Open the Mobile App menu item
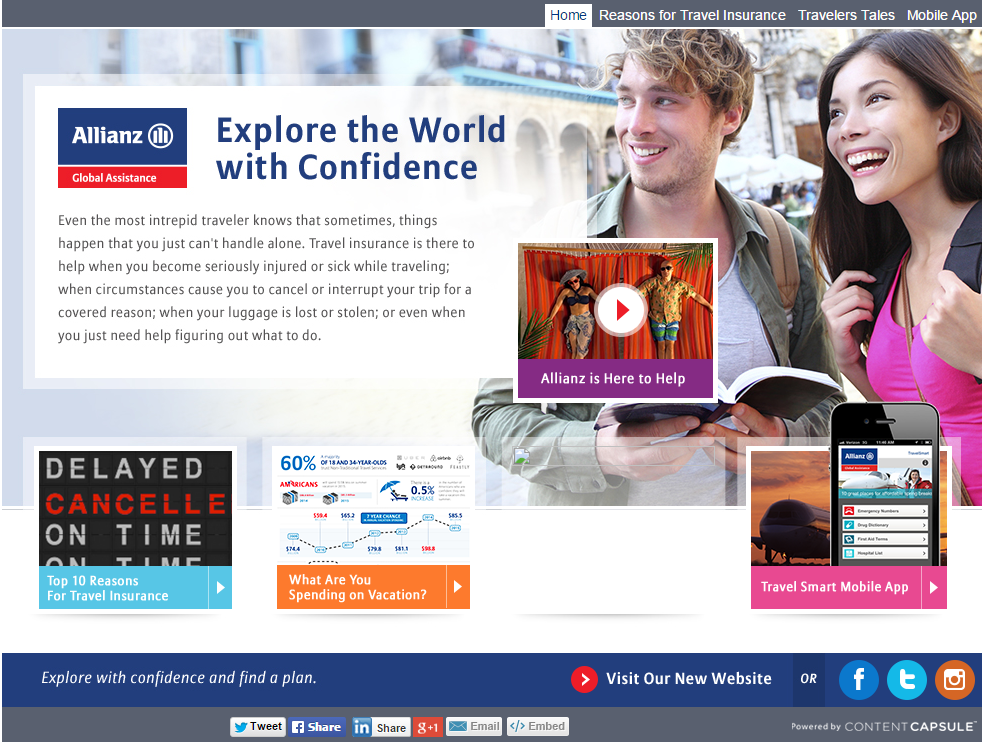The width and height of the screenshot is (984, 742). [941, 15]
